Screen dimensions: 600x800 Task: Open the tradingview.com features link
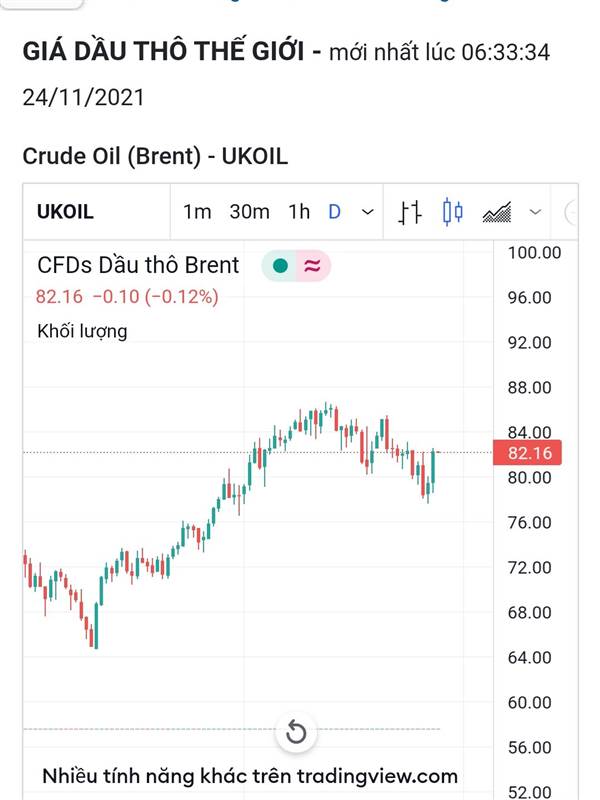(250, 775)
